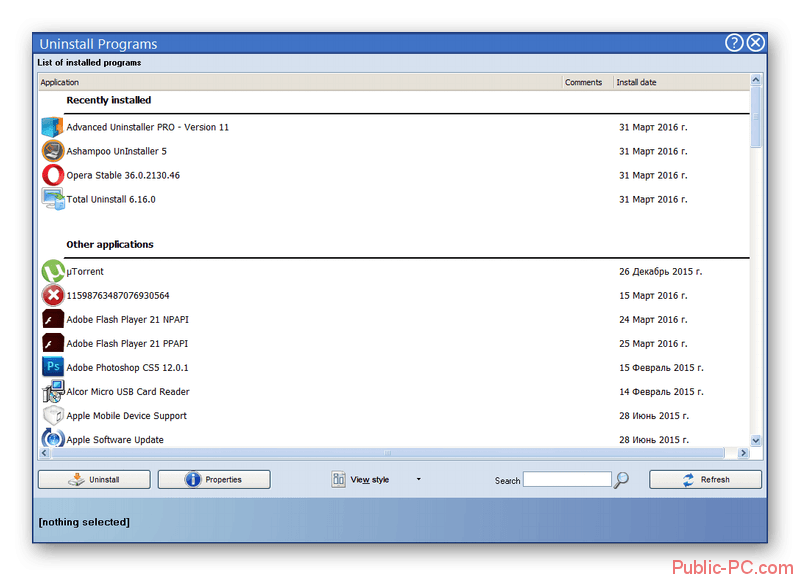
Task: Select Adobe Flash Player 21 NPAPI text
Action: 128,319
